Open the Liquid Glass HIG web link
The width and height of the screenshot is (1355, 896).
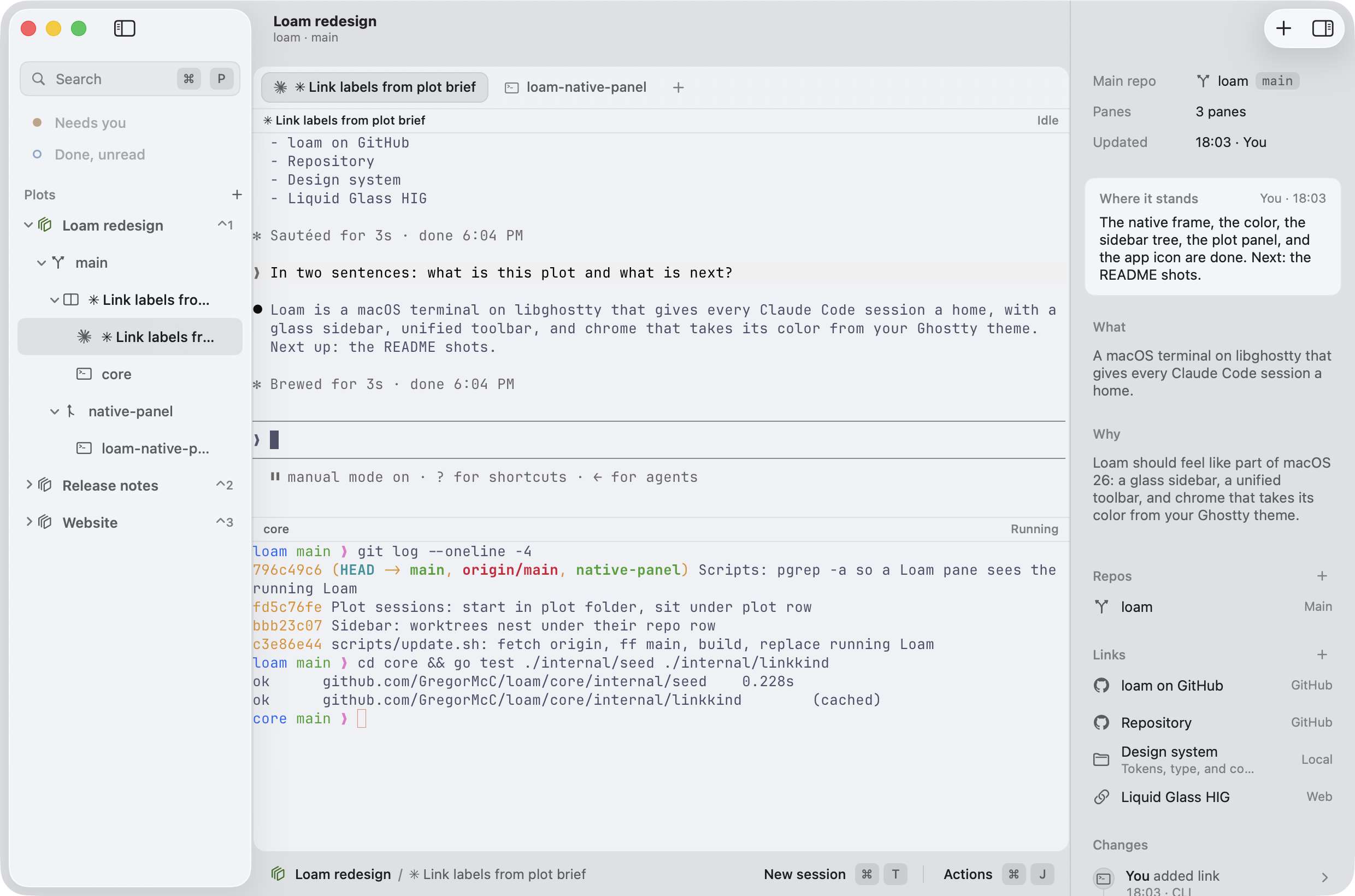[1212, 797]
